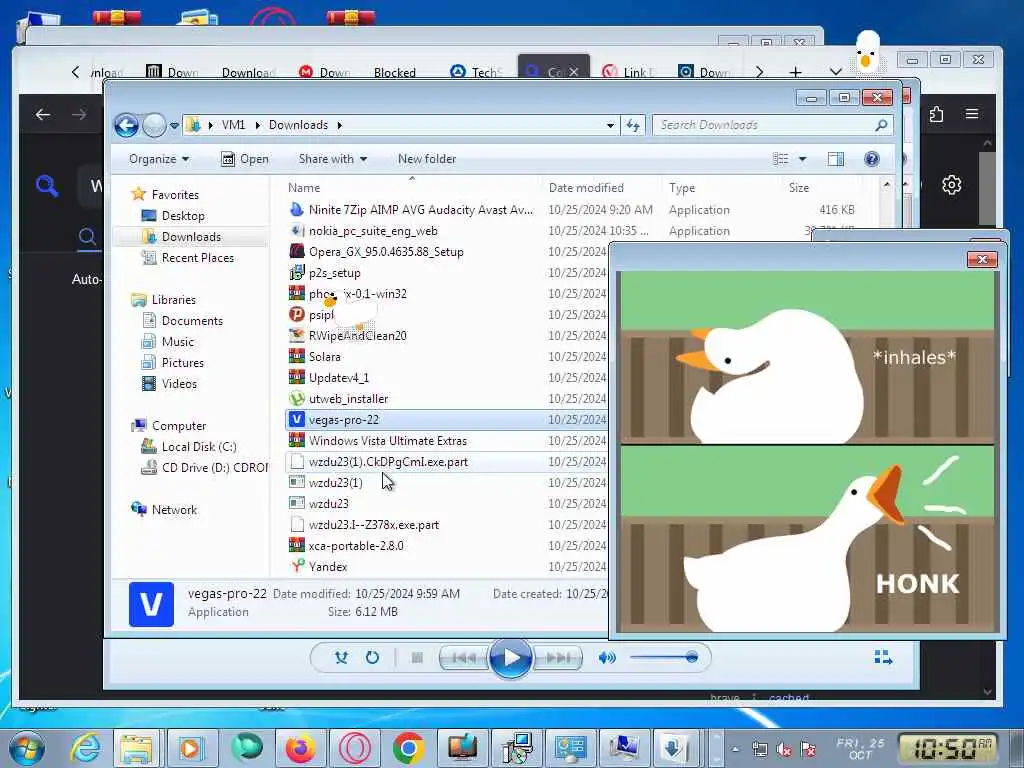Select vegas-pro-22 file
Screen dimensions: 1024x768
[x=344, y=419]
